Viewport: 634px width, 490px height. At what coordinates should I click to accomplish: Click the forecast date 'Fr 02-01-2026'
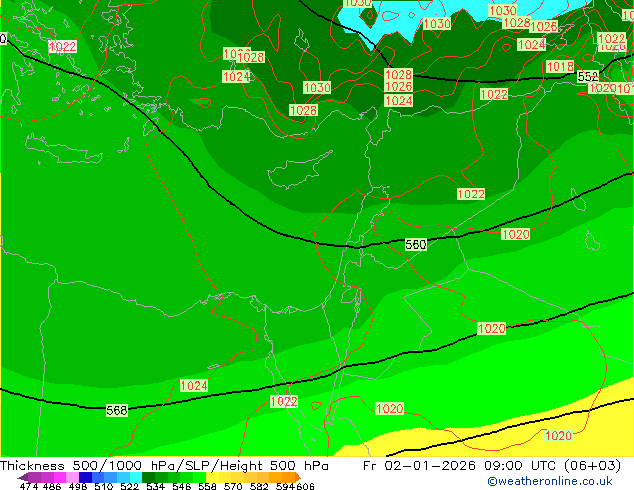point(419,466)
